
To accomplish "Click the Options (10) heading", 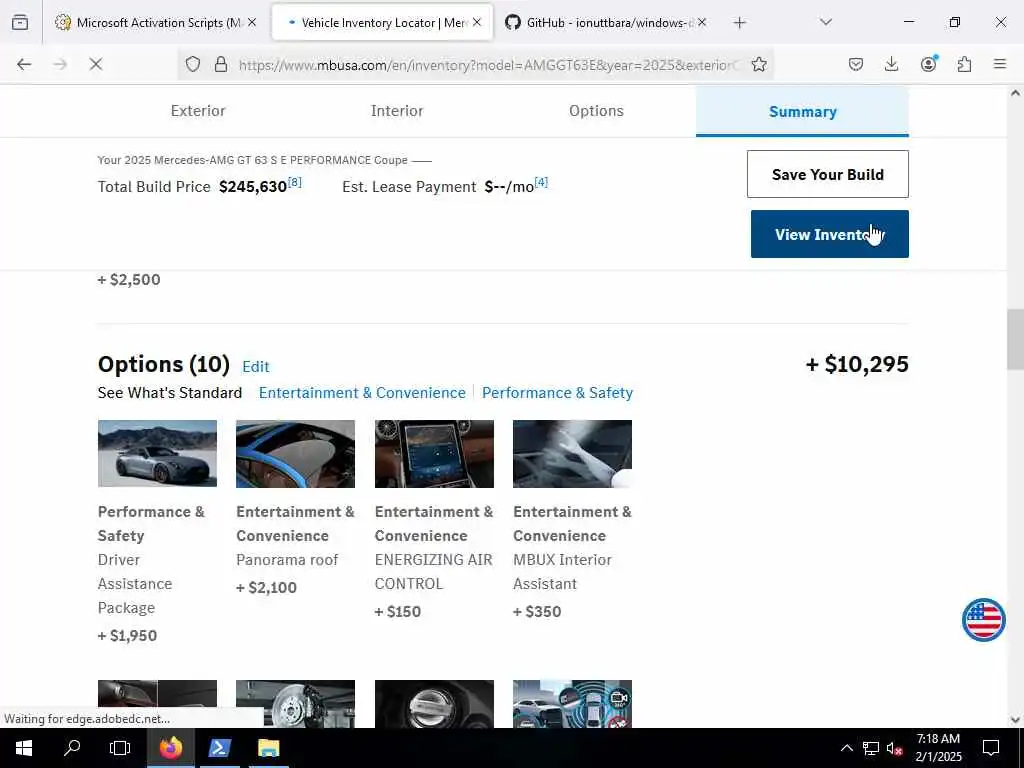I will click(164, 364).
